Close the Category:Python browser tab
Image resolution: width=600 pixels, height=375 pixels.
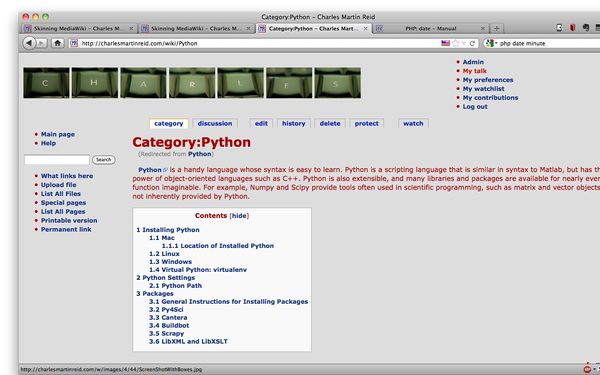click(365, 28)
